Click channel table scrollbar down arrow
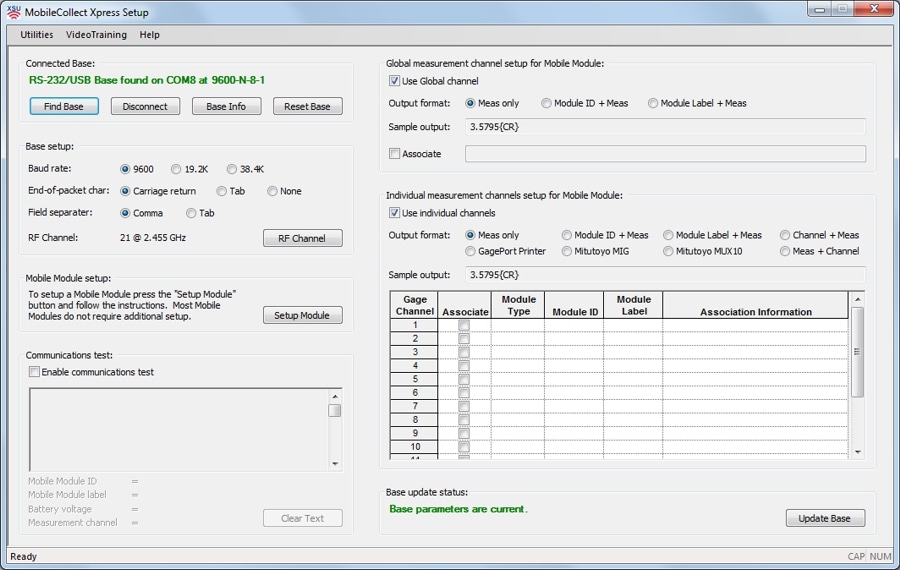This screenshot has height=570, width=900. (858, 452)
